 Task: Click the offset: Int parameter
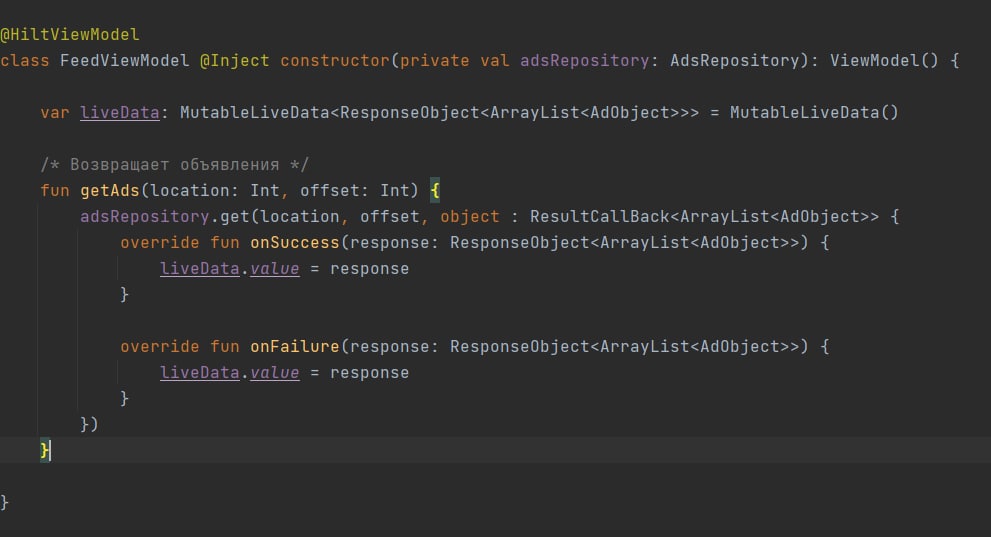point(355,190)
